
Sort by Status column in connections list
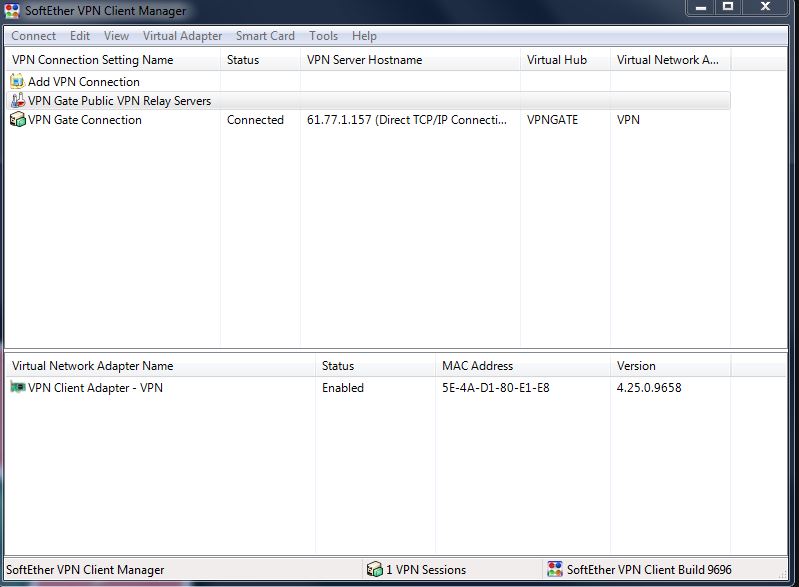[260, 60]
